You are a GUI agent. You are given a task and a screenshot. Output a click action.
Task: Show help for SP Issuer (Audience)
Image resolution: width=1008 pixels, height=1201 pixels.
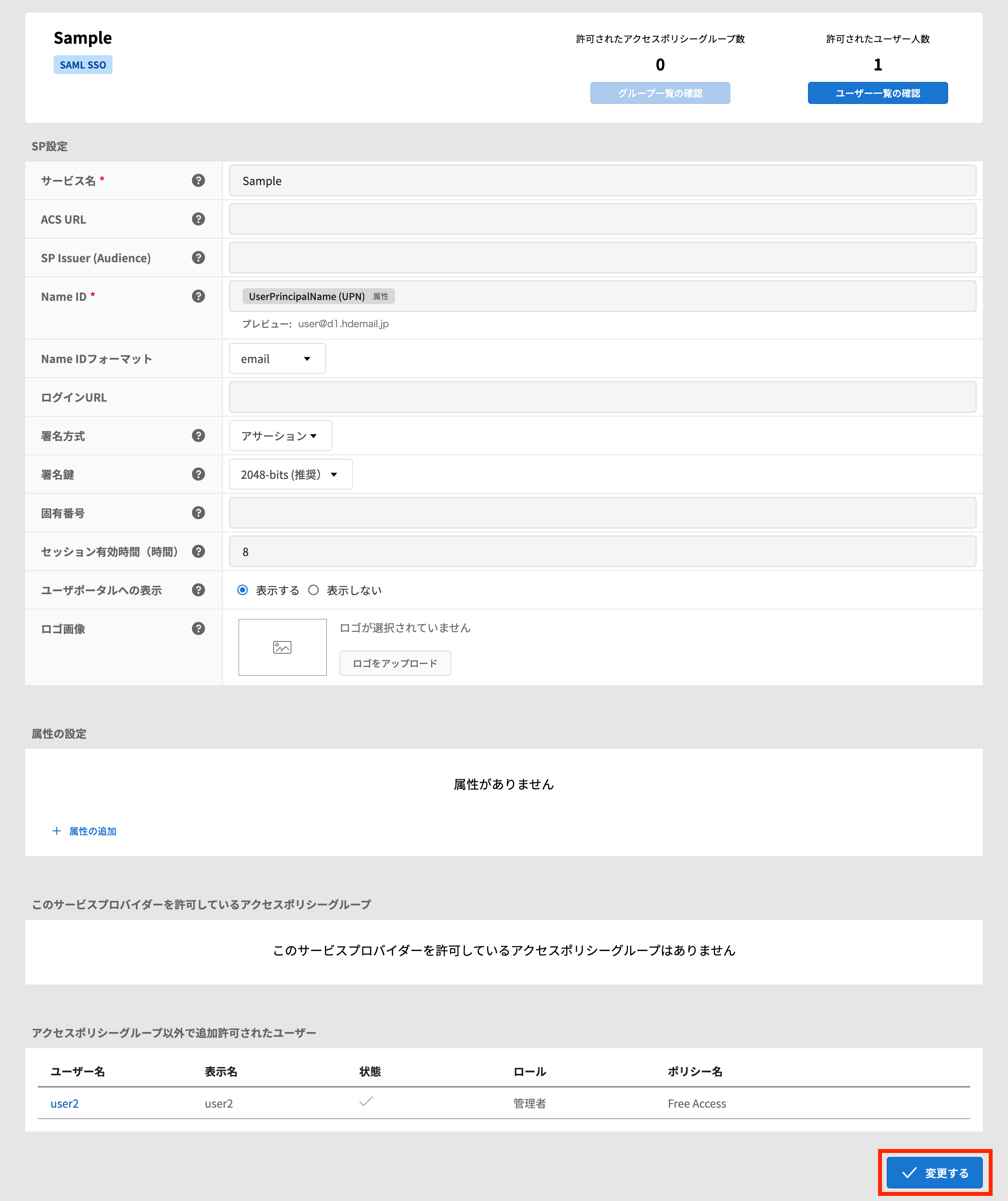click(x=198, y=258)
